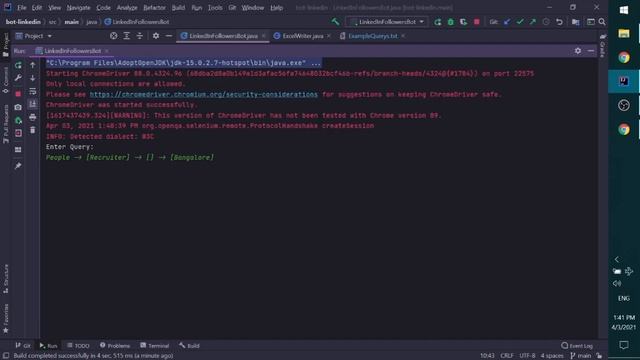Open Git tool window tab at bottom
The height and width of the screenshot is (360, 640).
(23, 345)
